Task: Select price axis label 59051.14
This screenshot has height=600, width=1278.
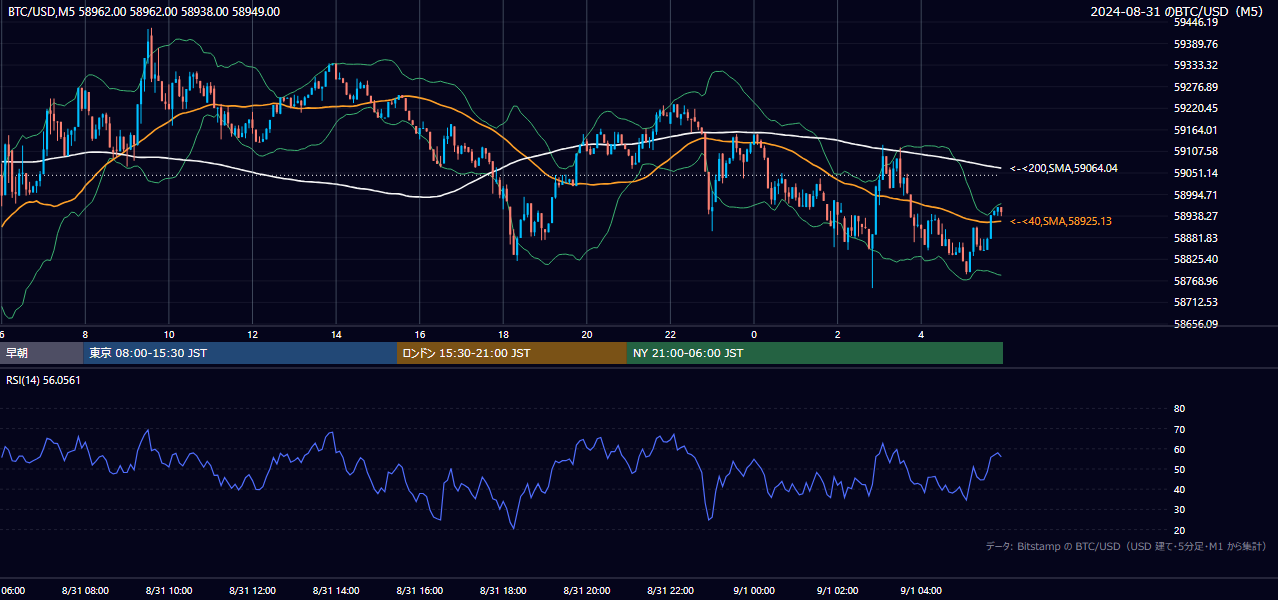Action: 1195,173
